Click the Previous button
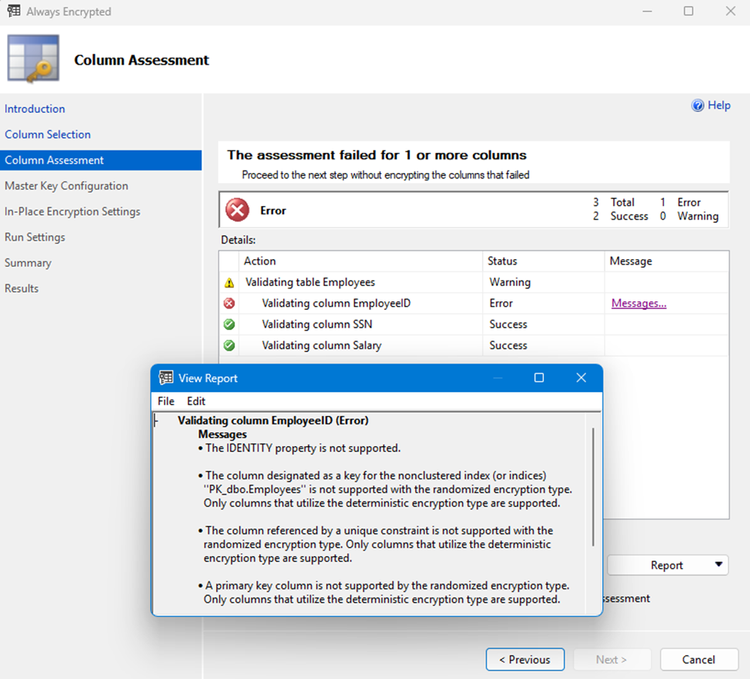The width and height of the screenshot is (750, 679). tap(525, 659)
